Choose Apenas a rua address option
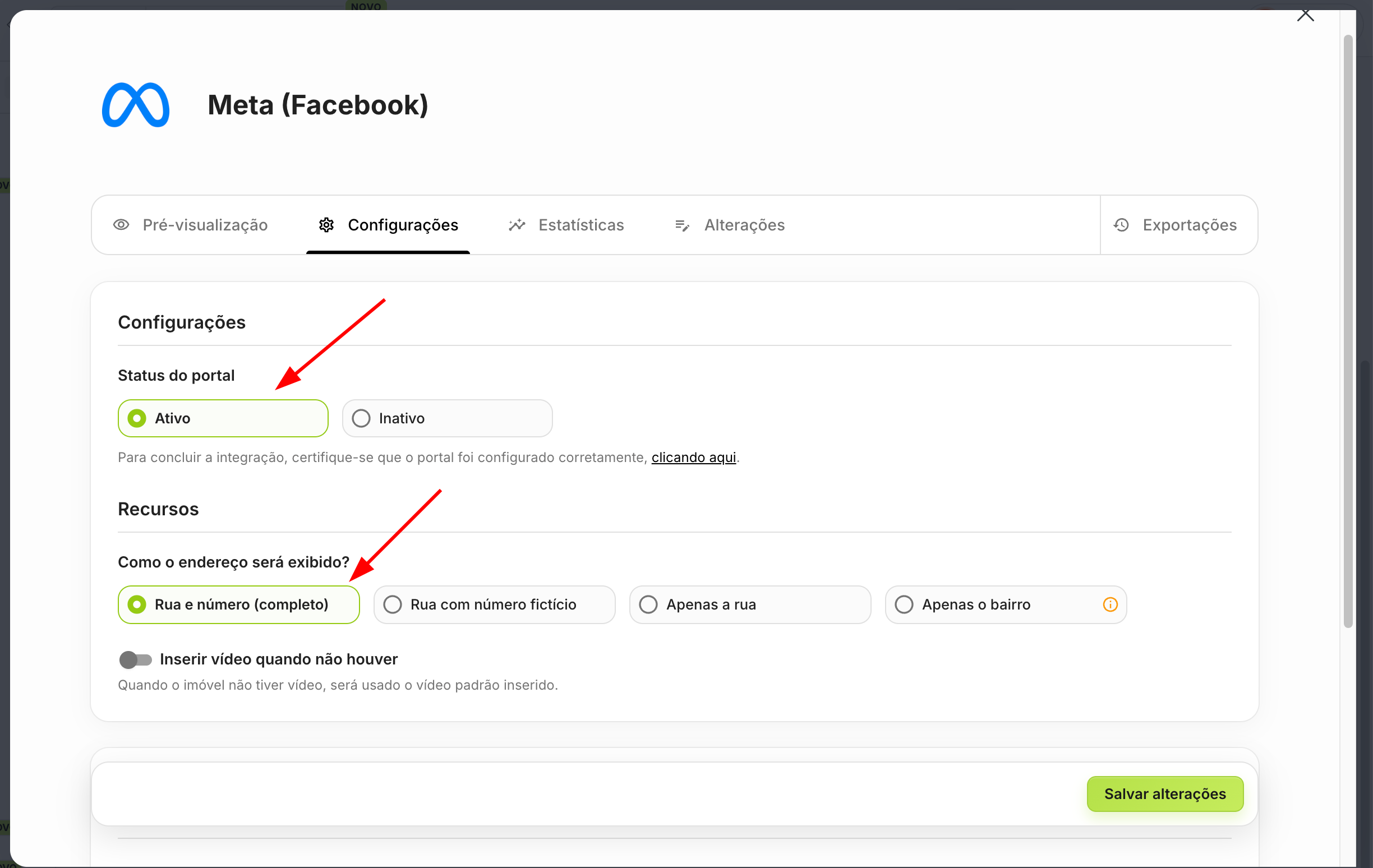1373x868 pixels. [750, 604]
